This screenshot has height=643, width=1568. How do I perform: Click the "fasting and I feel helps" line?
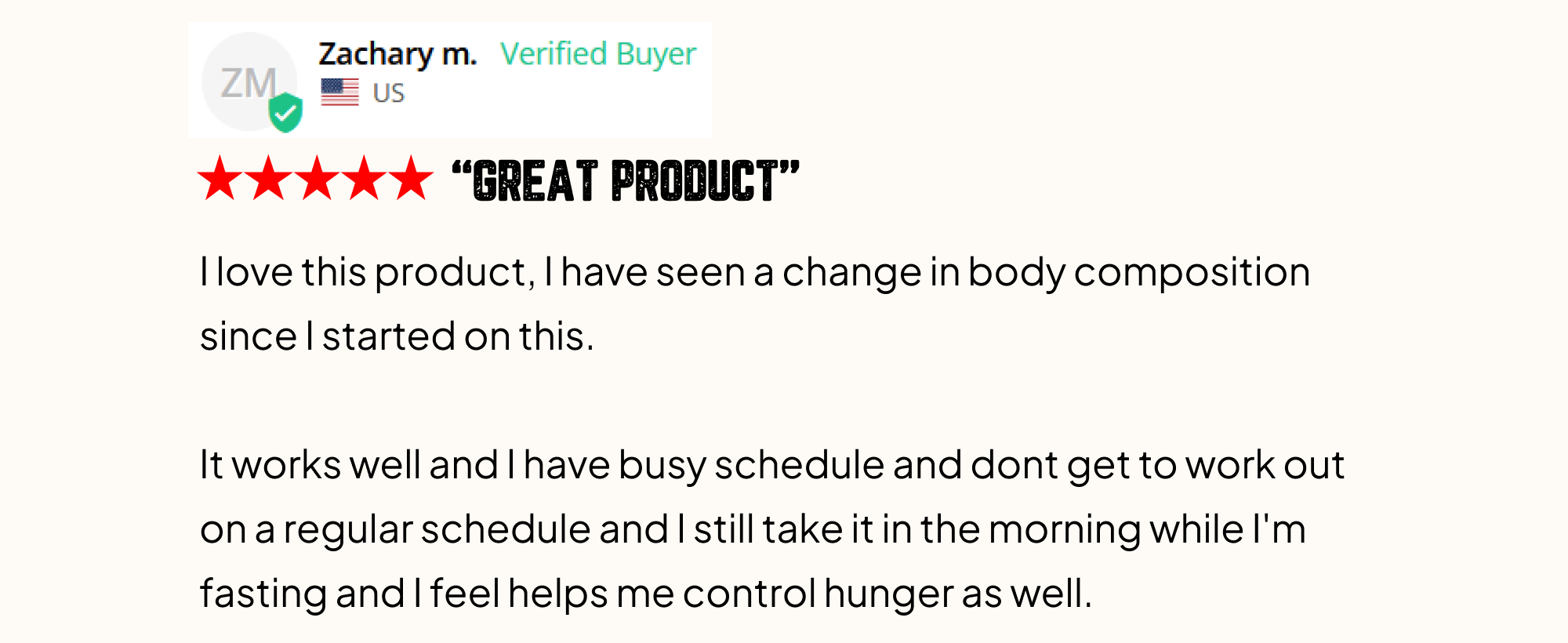pyautogui.click(x=646, y=594)
